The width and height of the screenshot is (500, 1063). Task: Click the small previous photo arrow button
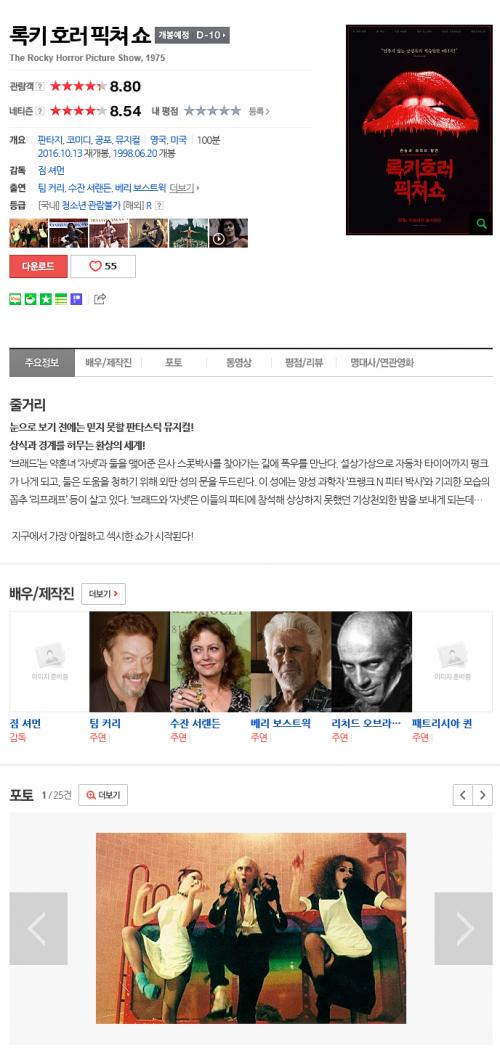(x=463, y=795)
